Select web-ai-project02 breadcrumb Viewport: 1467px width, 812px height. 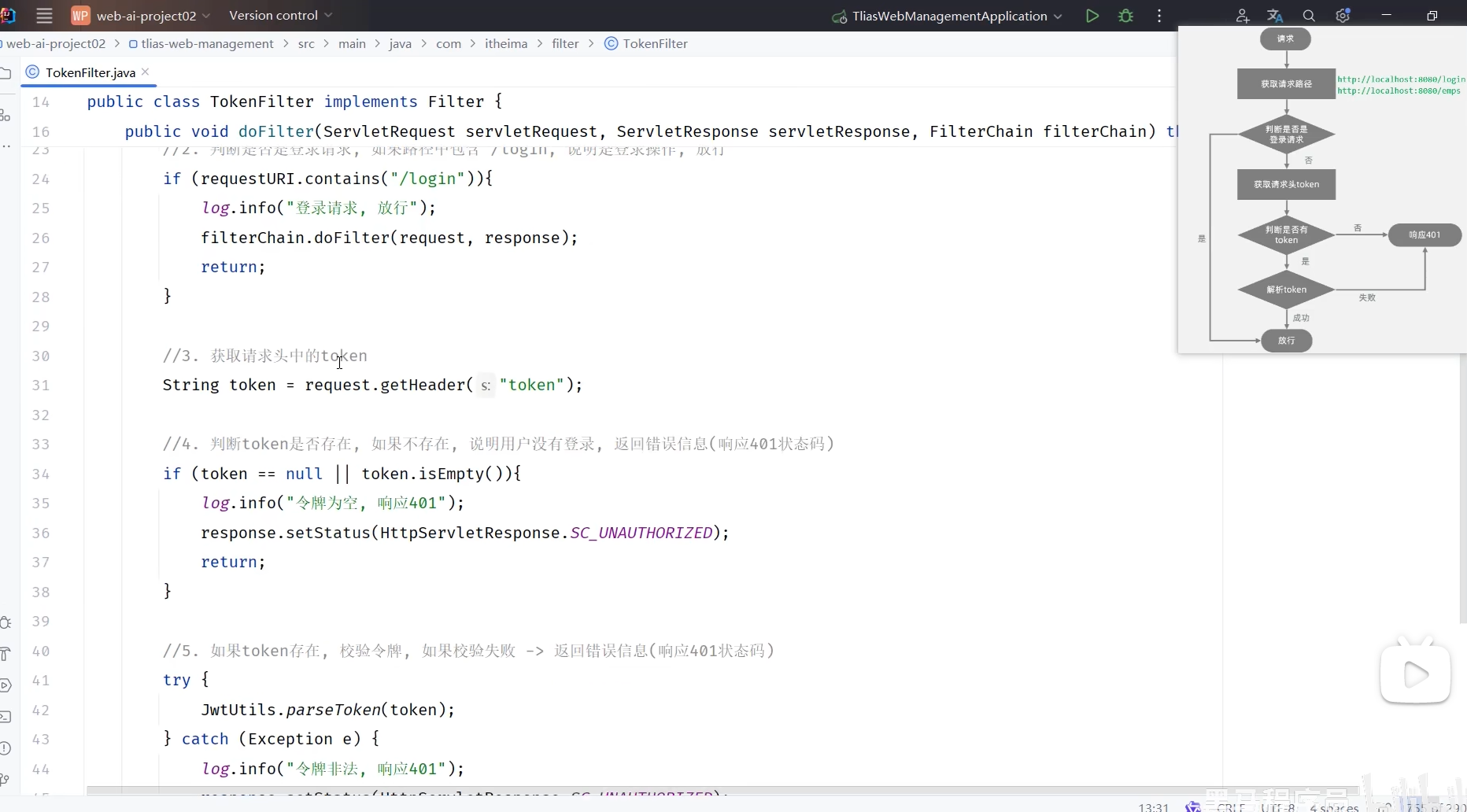[x=55, y=44]
